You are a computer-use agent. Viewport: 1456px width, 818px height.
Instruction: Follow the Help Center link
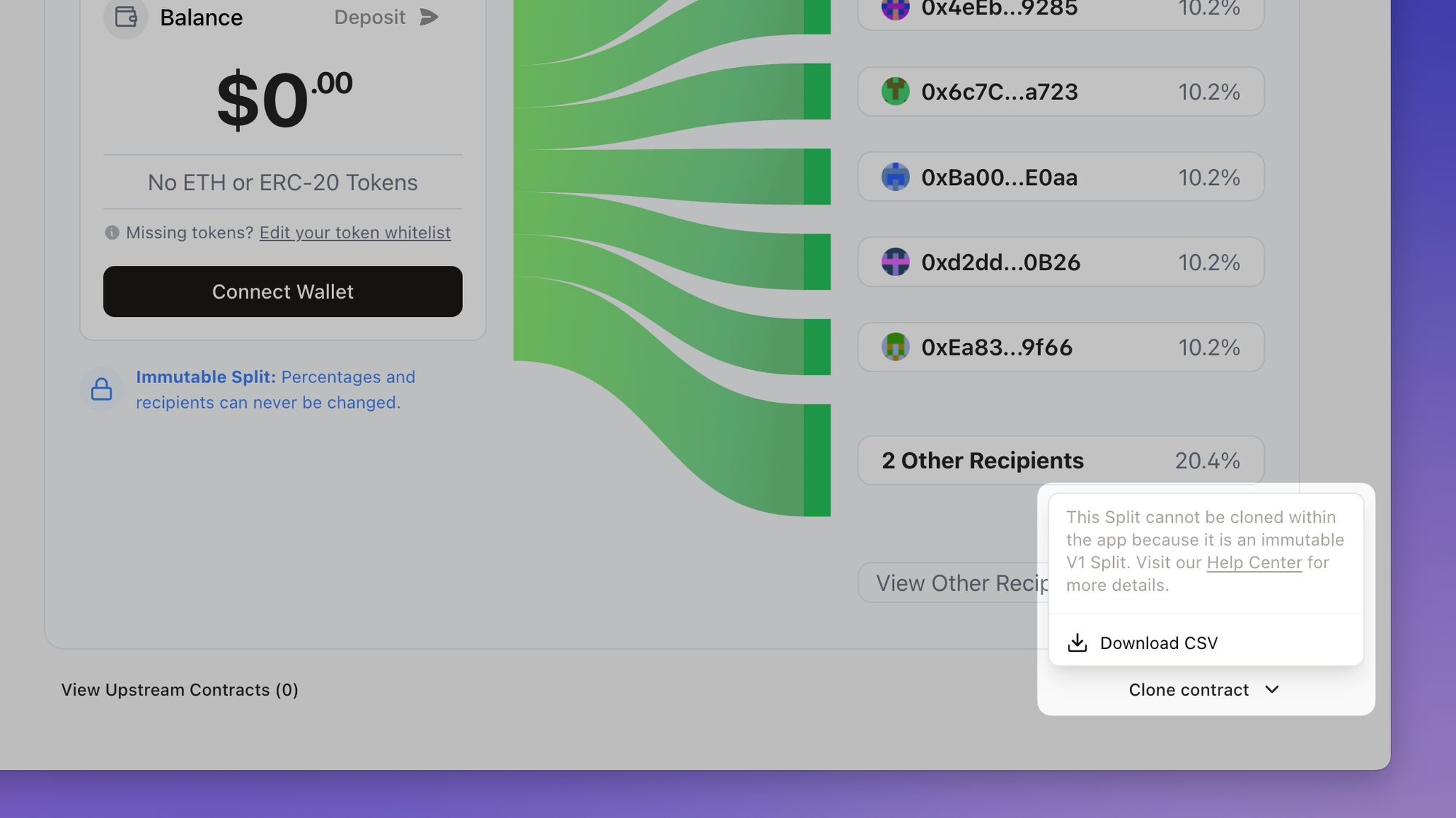click(x=1254, y=562)
